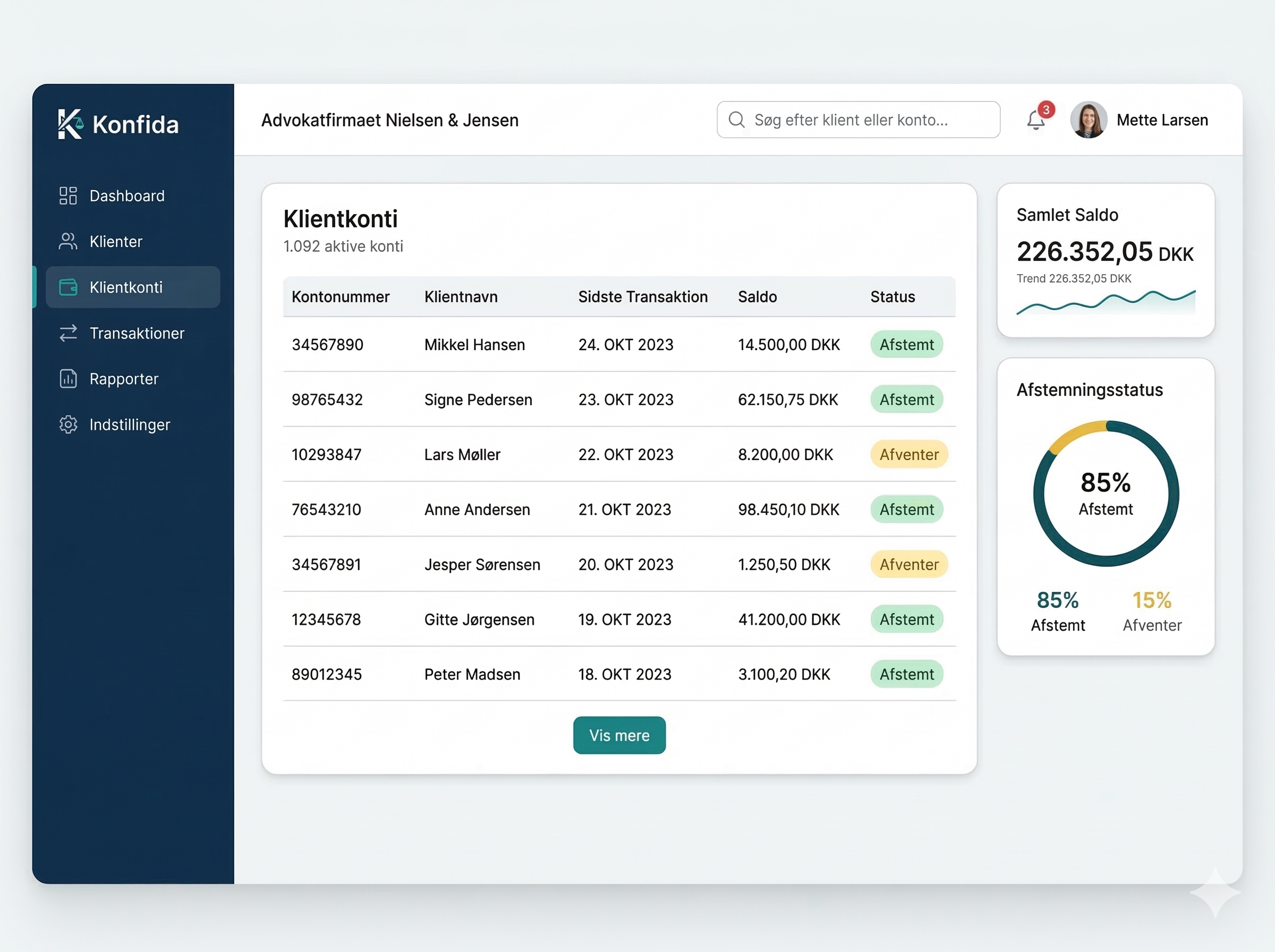
Task: Click the Konfida logo icon
Action: pyautogui.click(x=71, y=124)
